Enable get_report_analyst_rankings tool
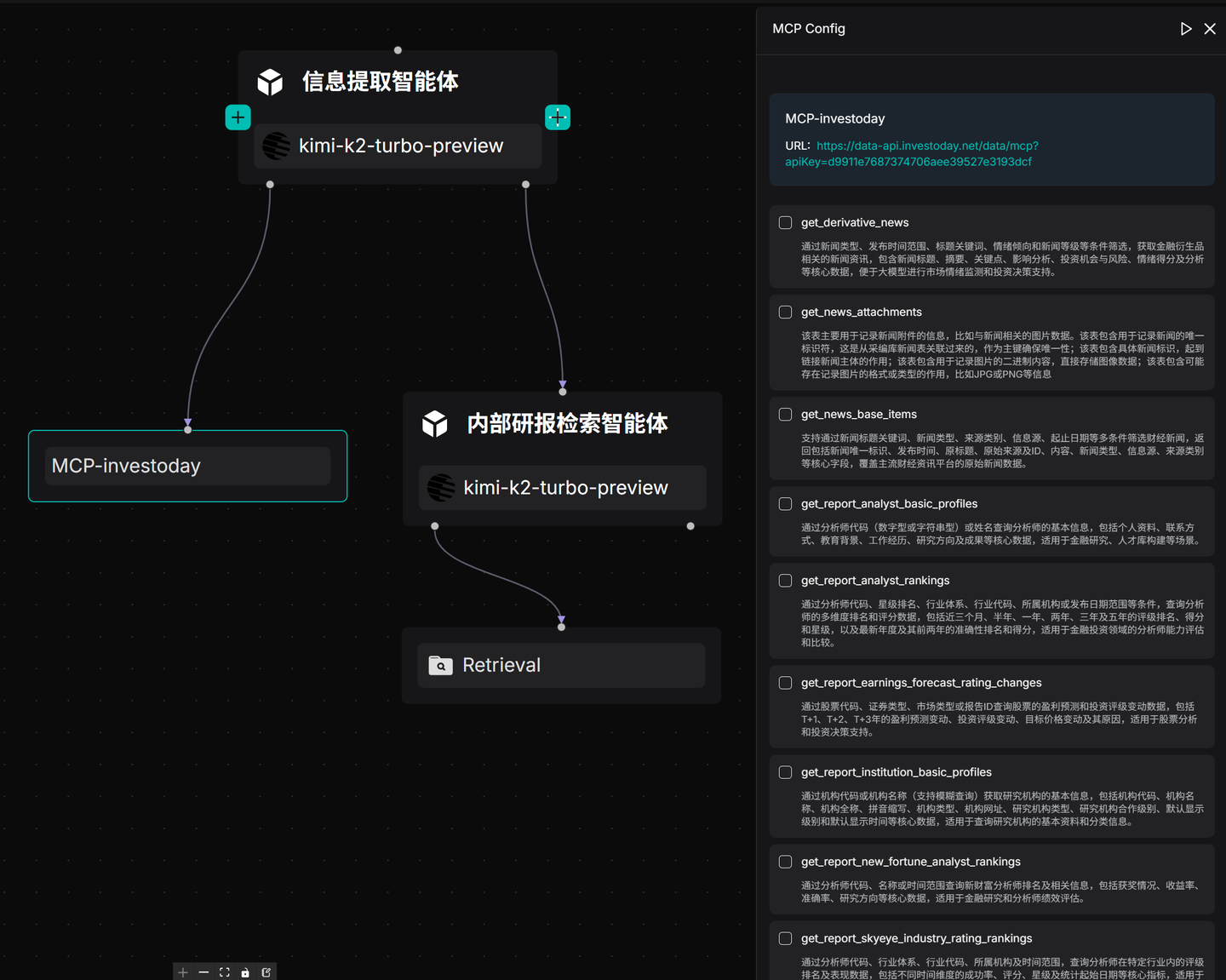The image size is (1226, 980). click(784, 580)
